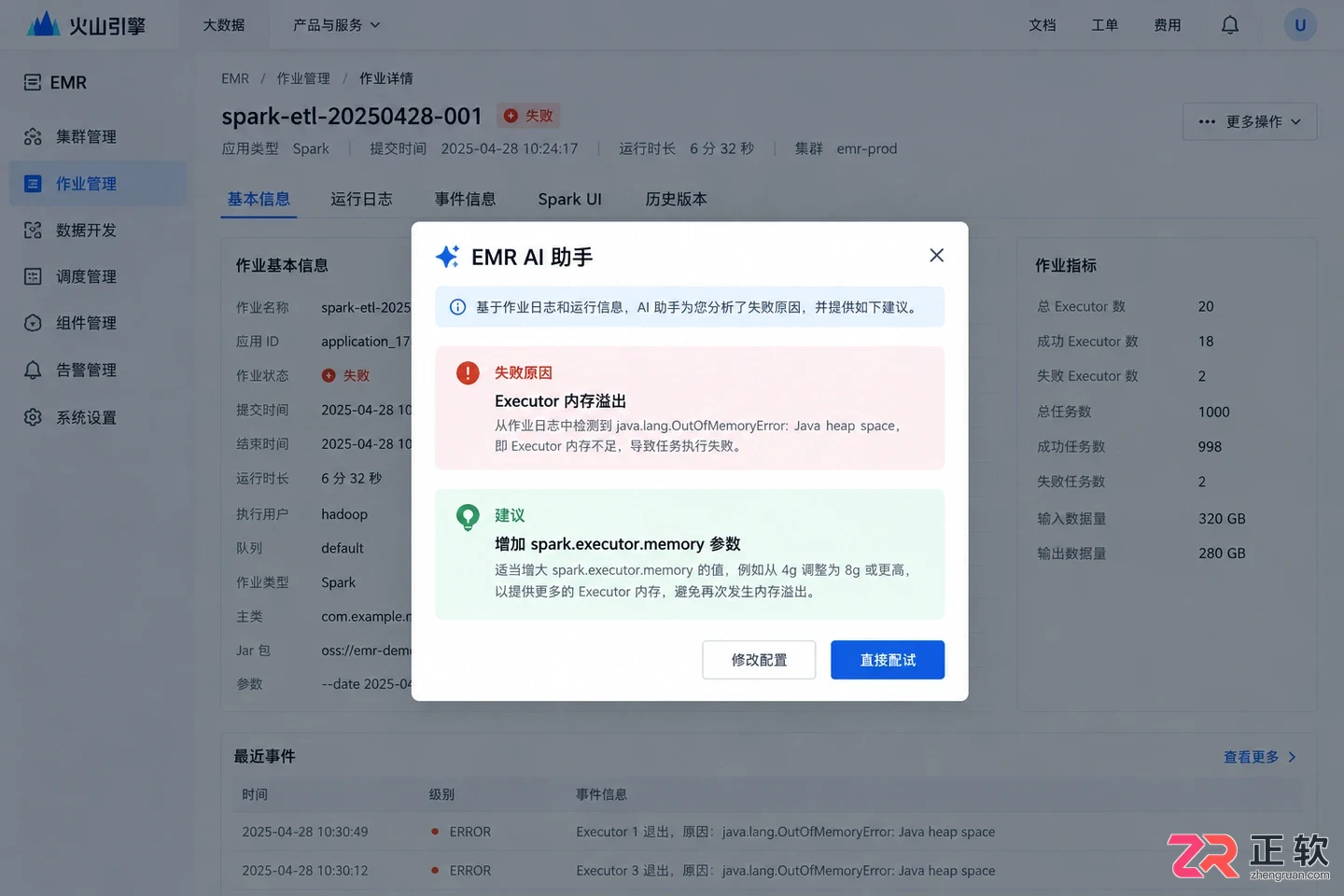Click the info icon in the dialog banner
Viewport: 1344px width, 896px height.
tap(458, 307)
